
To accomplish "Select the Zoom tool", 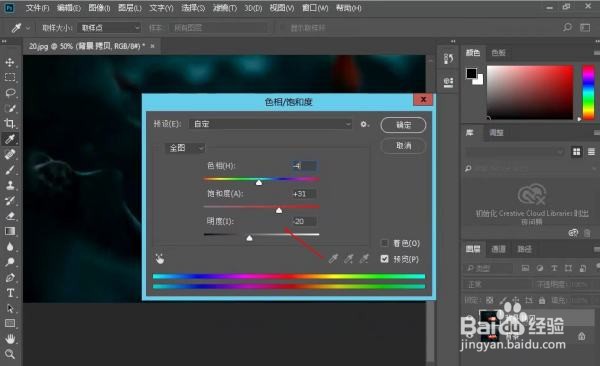I will click(x=10, y=354).
